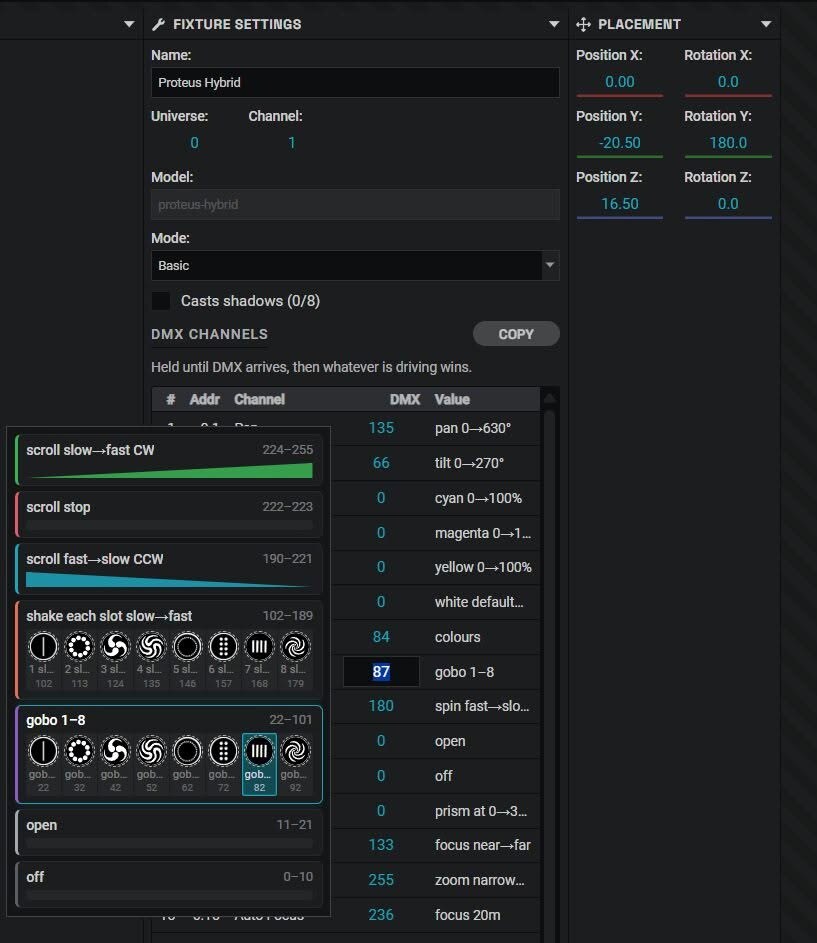Choose scroll fast→slow CCW range
This screenshot has height=943, width=817.
[169, 569]
